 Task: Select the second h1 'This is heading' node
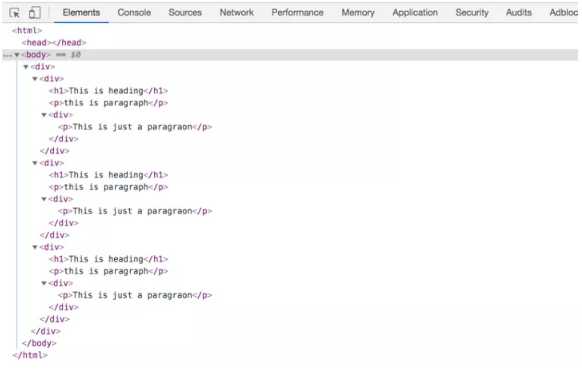pyautogui.click(x=108, y=175)
